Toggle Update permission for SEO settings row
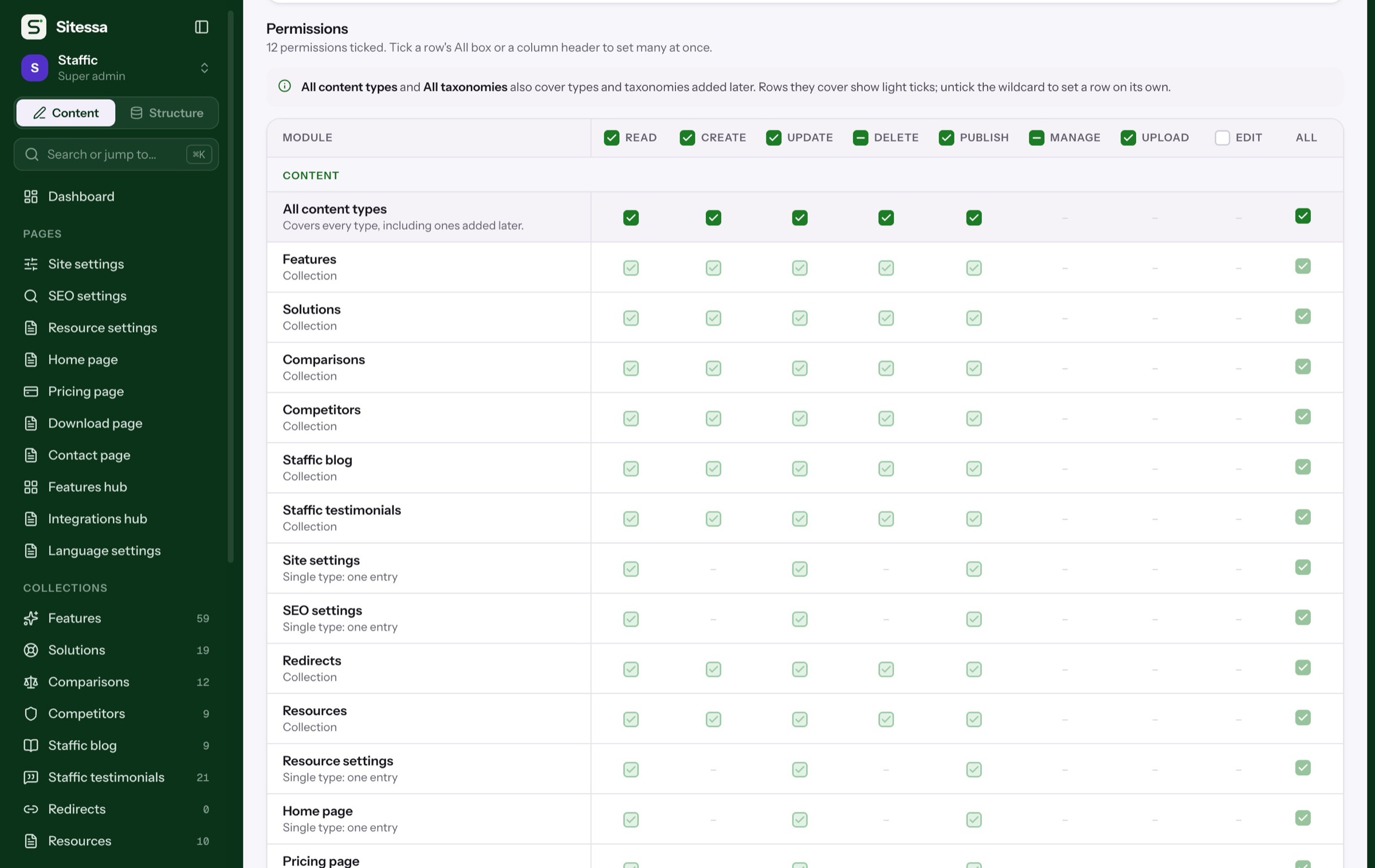This screenshot has height=868, width=1375. [800, 619]
